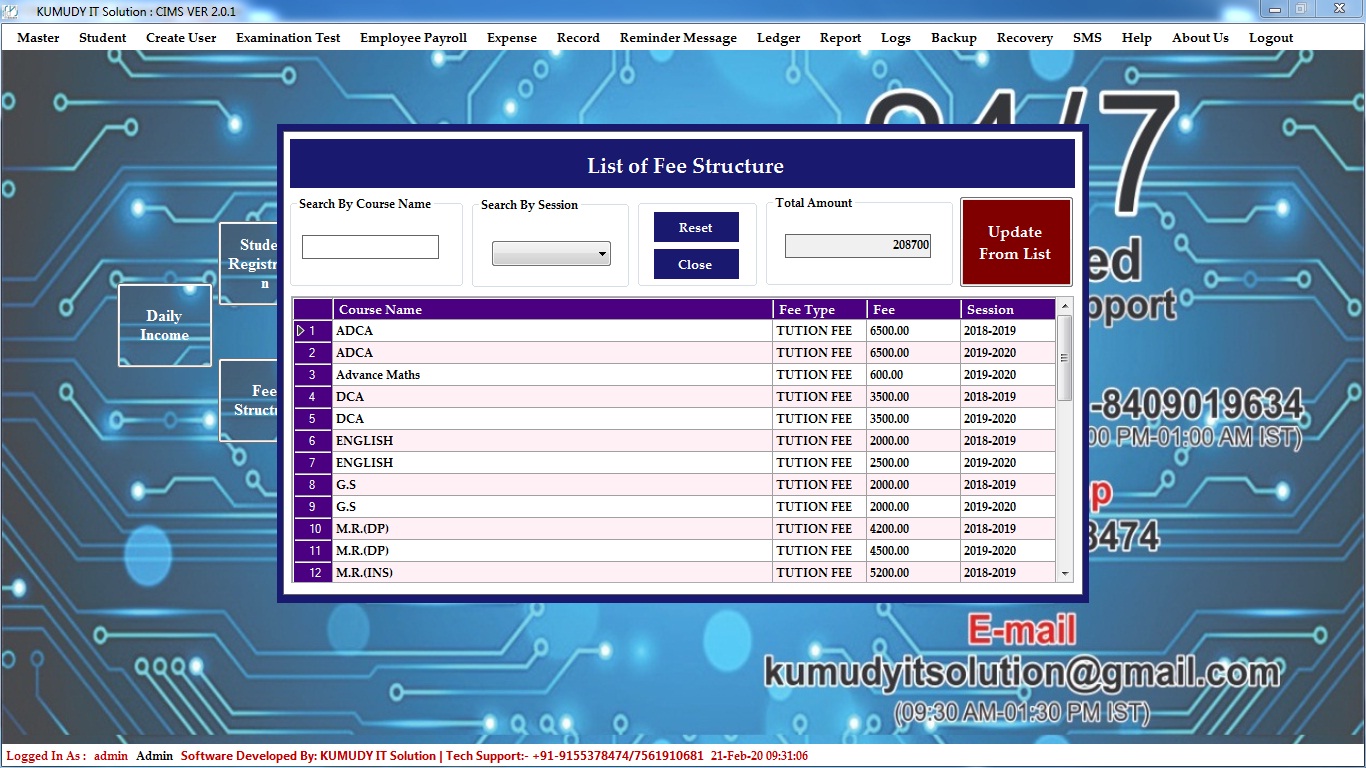Viewport: 1366px width, 768px height.
Task: Open the Examination Test menu
Action: click(288, 38)
